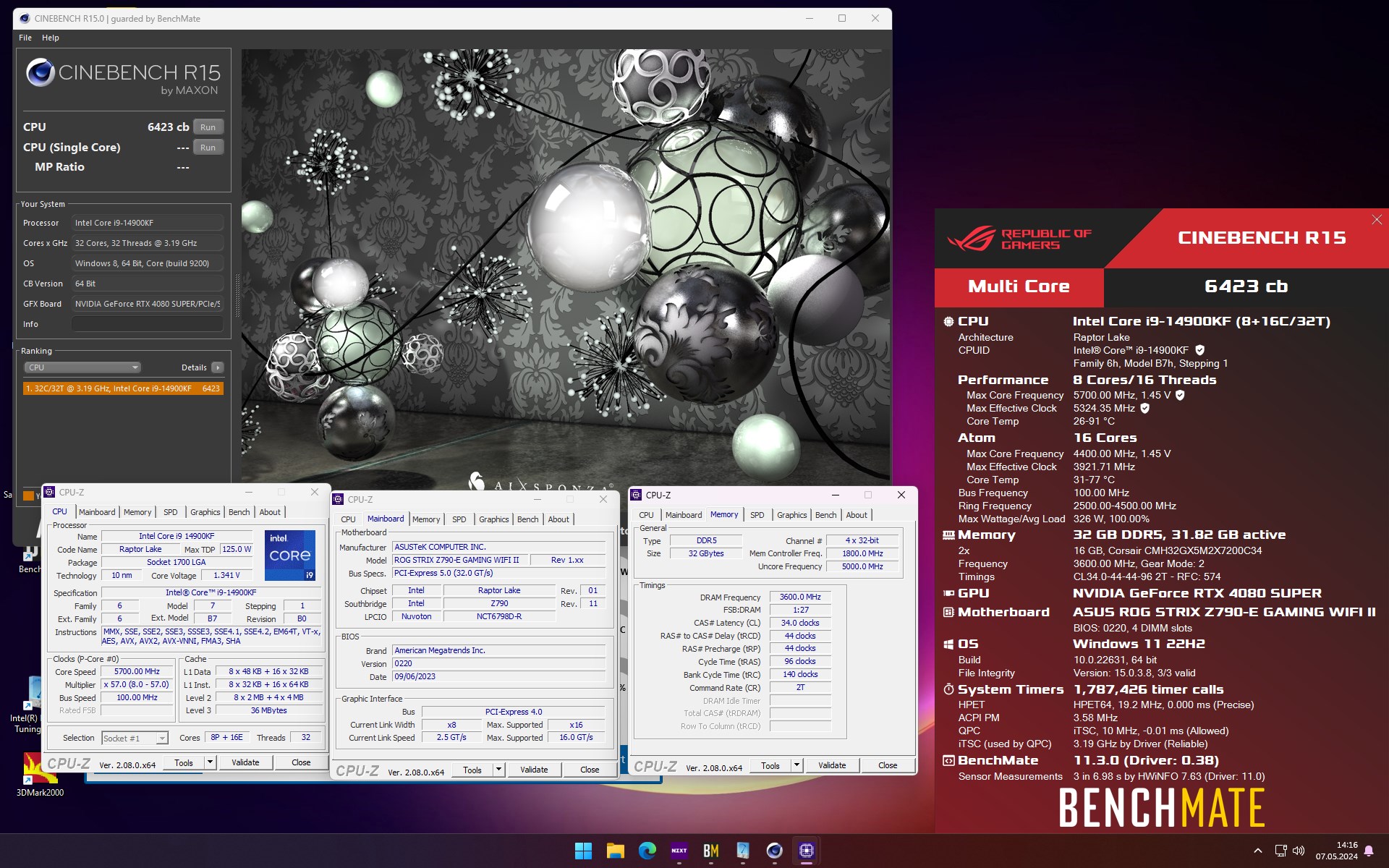Click the ROG STRIX Z790-E model field

click(460, 560)
